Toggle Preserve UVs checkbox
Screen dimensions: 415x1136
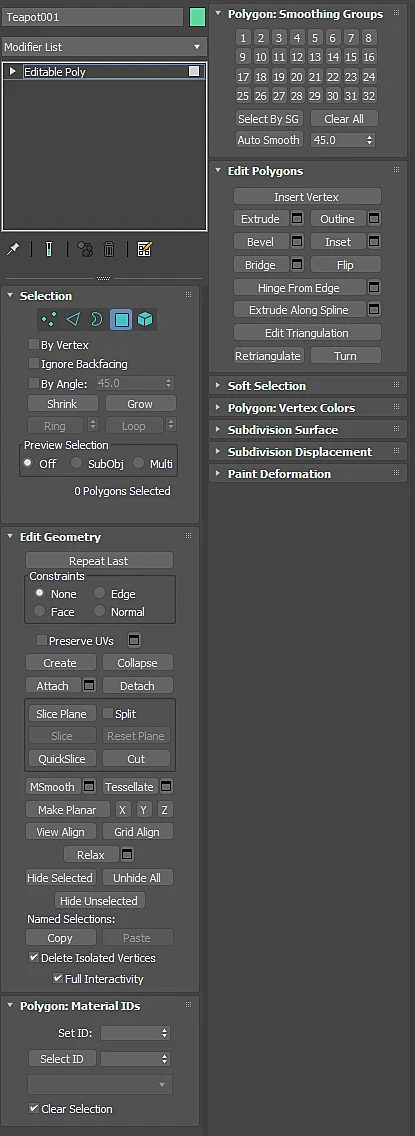(x=42, y=640)
